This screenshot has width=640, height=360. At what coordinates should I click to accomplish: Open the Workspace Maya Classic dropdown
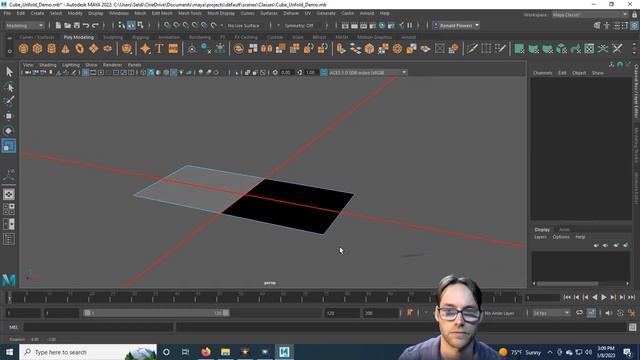pyautogui.click(x=590, y=15)
